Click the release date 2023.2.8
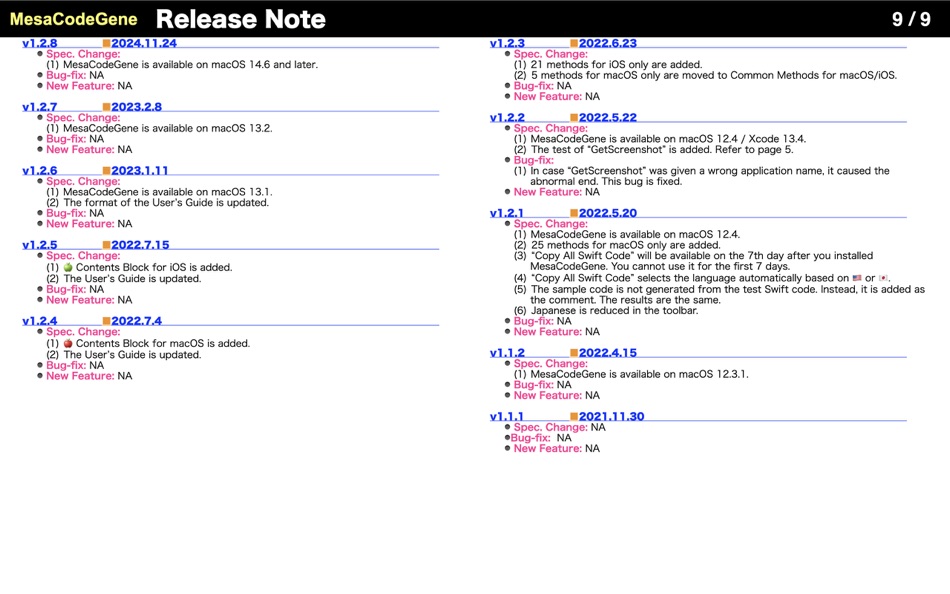Screen dimensions: 950x594 click(x=136, y=107)
